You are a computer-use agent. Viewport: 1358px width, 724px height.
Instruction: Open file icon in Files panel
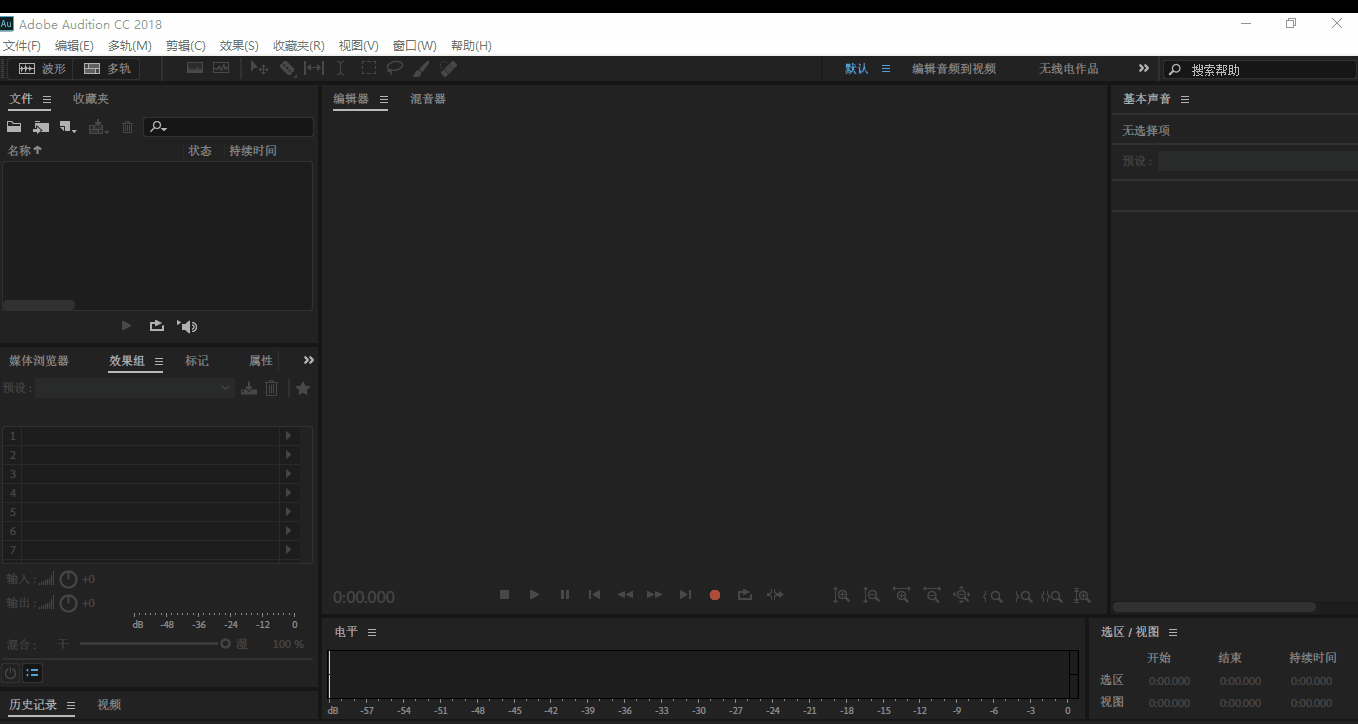point(14,127)
